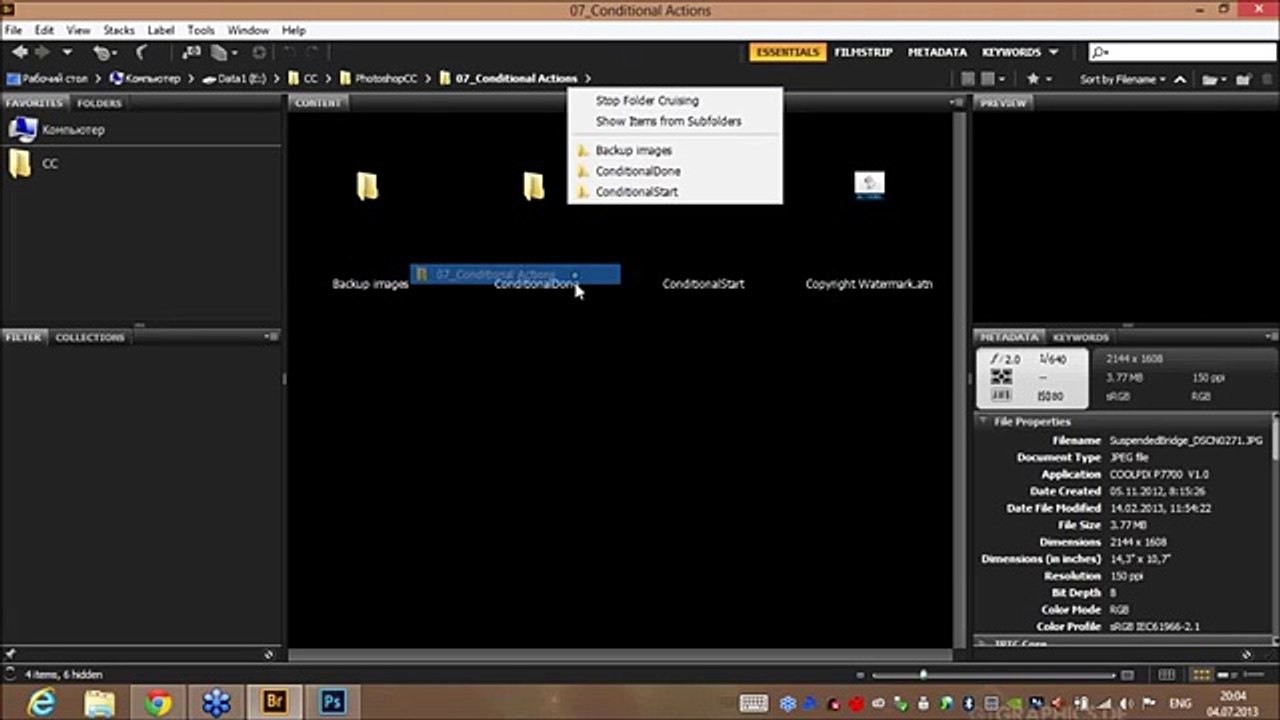Collapse the File Properties section
Image resolution: width=1280 pixels, height=720 pixels.
pyautogui.click(x=983, y=422)
